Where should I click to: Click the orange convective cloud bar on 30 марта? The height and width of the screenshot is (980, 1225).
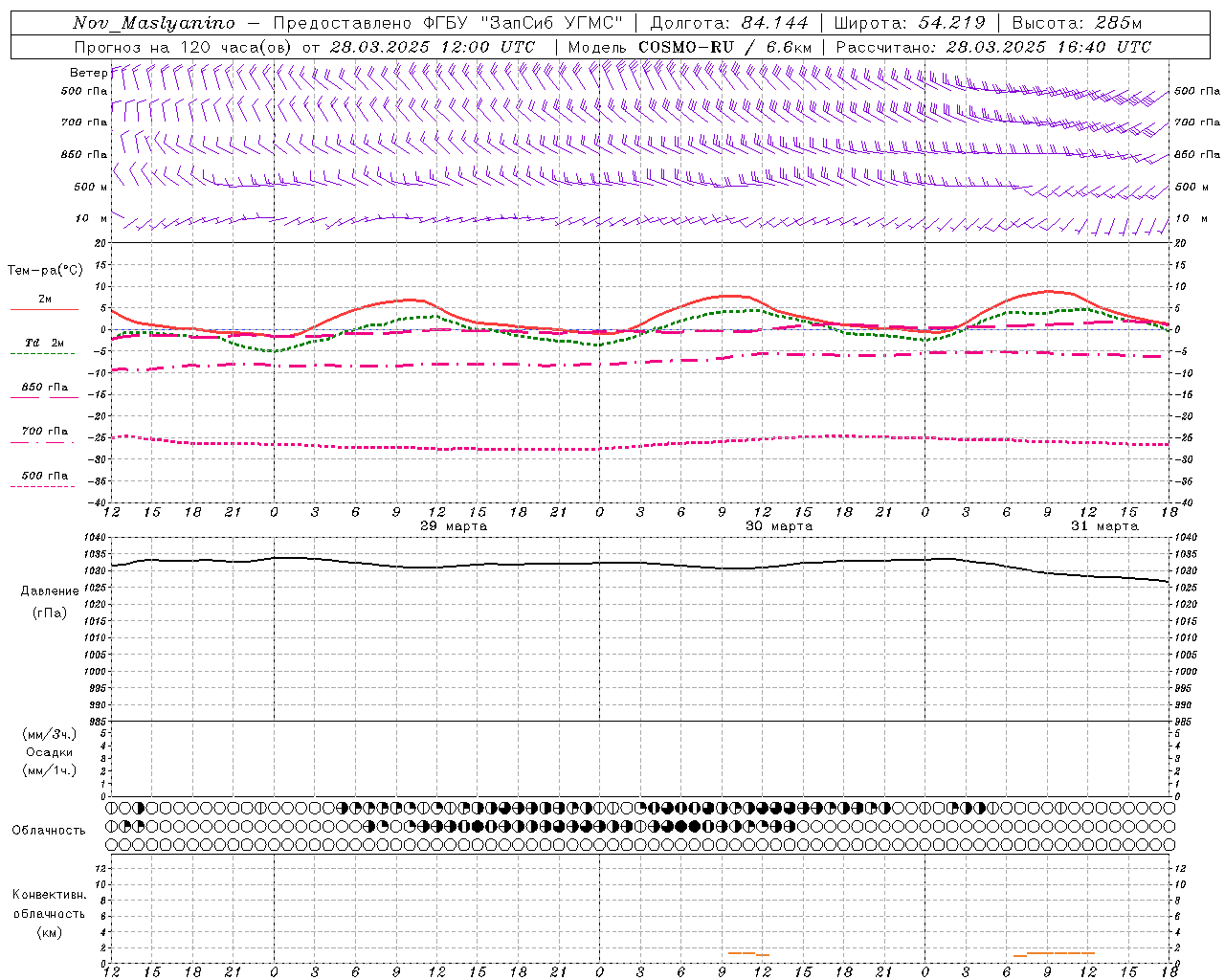(748, 953)
